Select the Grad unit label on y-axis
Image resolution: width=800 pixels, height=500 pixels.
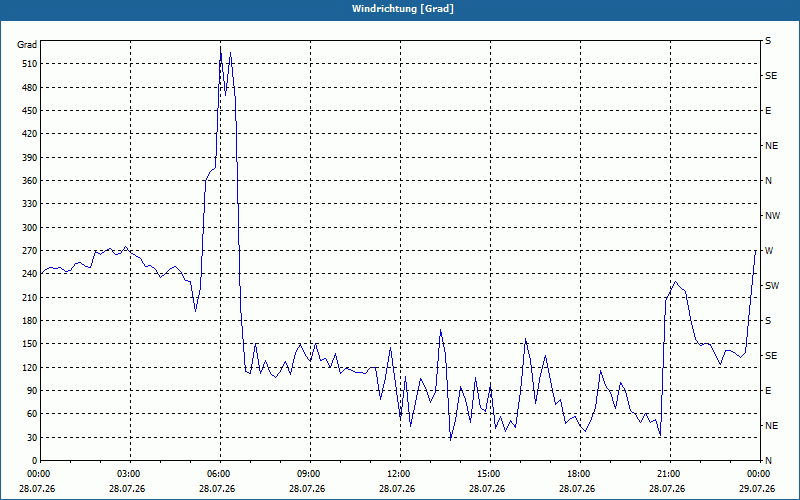[x=27, y=45]
